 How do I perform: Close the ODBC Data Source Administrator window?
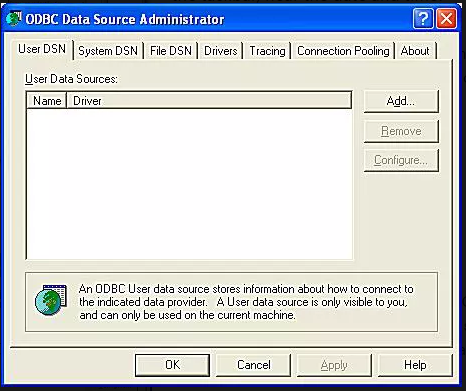pos(447,19)
